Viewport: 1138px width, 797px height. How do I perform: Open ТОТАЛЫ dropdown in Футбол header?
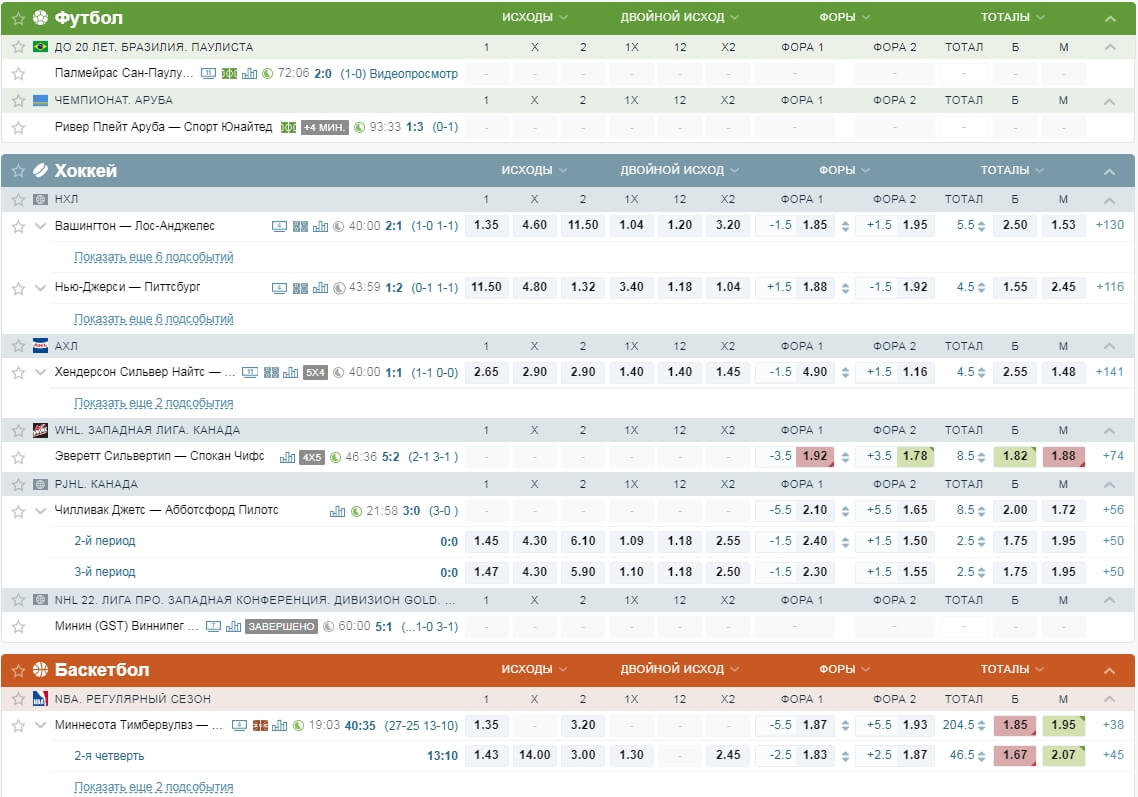coord(1012,18)
